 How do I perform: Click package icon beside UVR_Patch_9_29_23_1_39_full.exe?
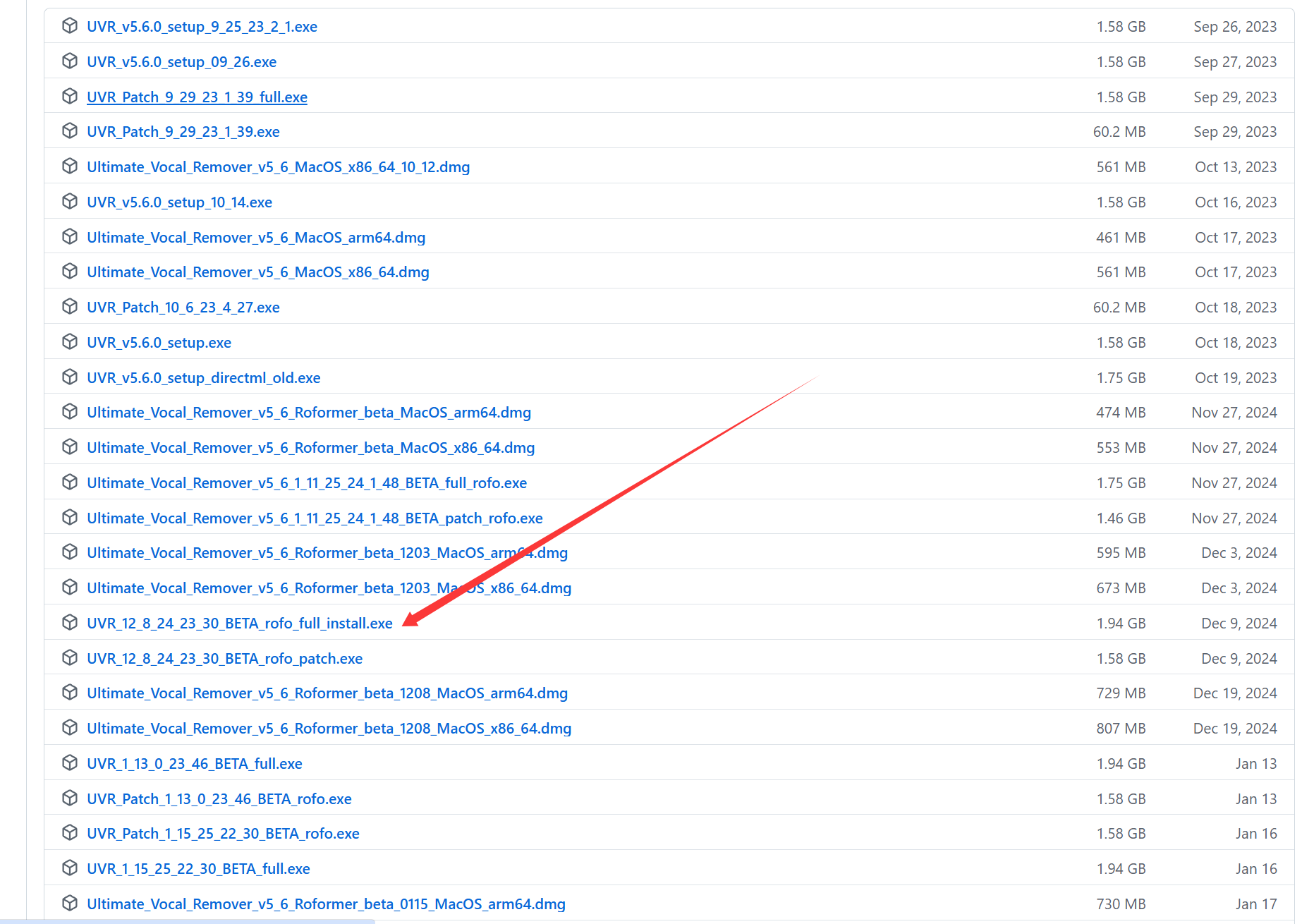click(x=70, y=97)
